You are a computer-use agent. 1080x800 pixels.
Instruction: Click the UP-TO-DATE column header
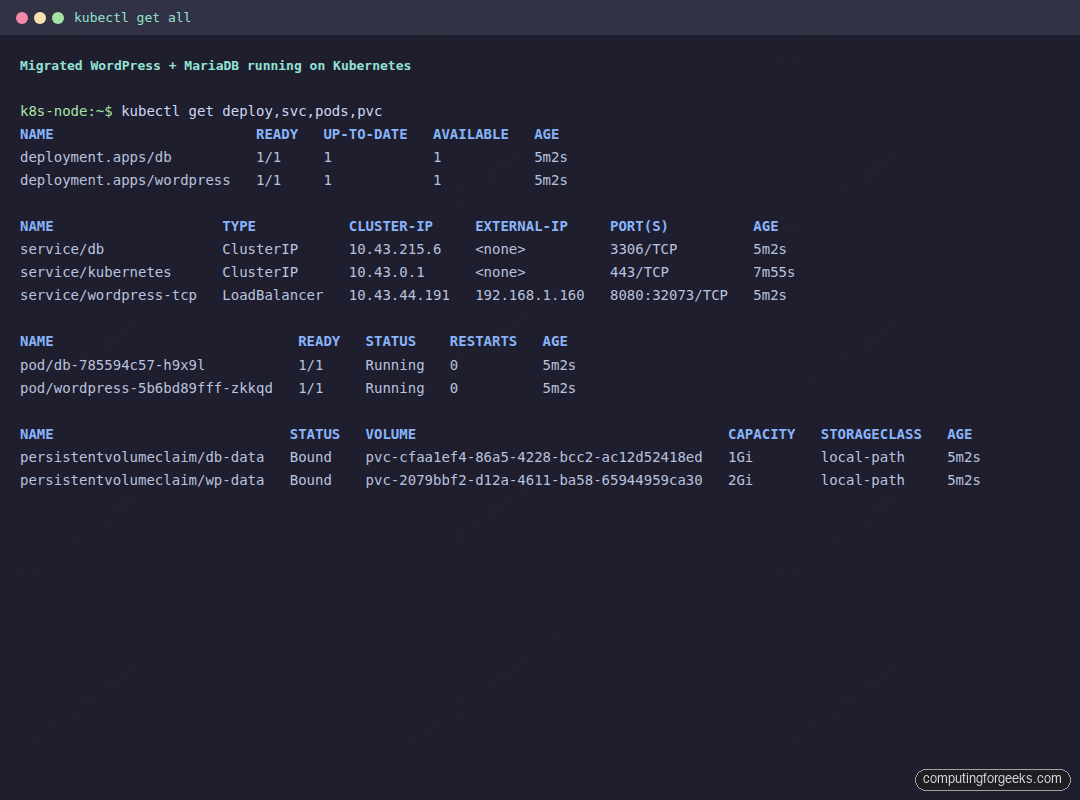tap(365, 134)
